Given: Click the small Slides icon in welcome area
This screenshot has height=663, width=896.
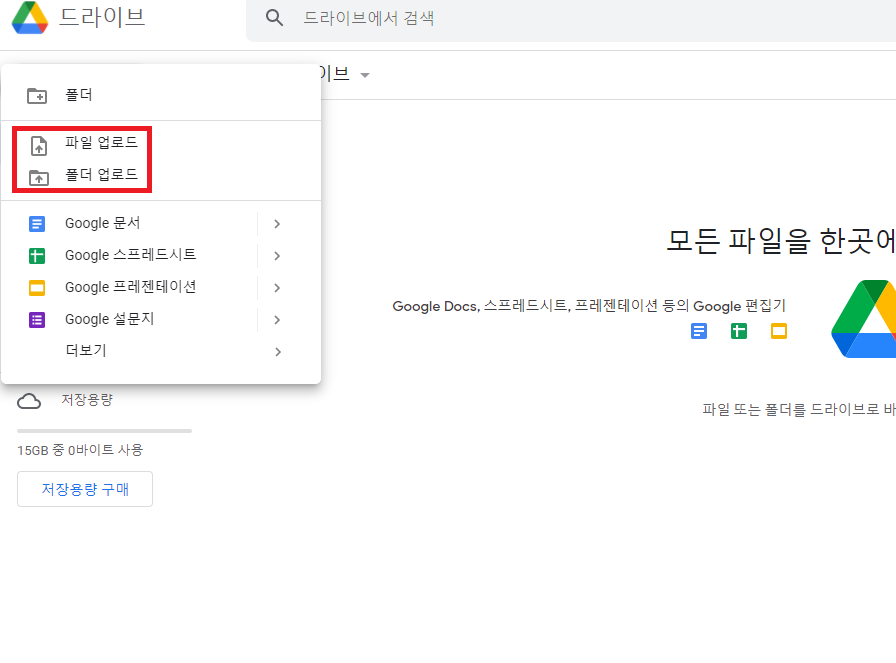Looking at the screenshot, I should [x=779, y=331].
